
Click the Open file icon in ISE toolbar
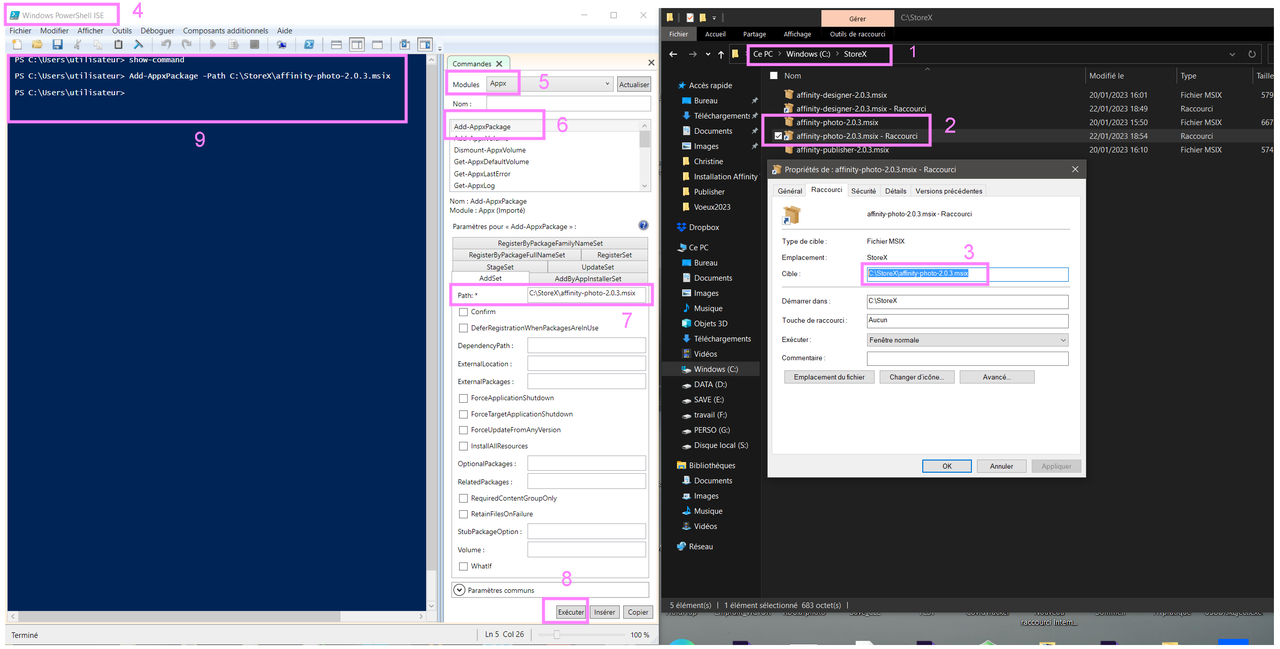click(37, 44)
